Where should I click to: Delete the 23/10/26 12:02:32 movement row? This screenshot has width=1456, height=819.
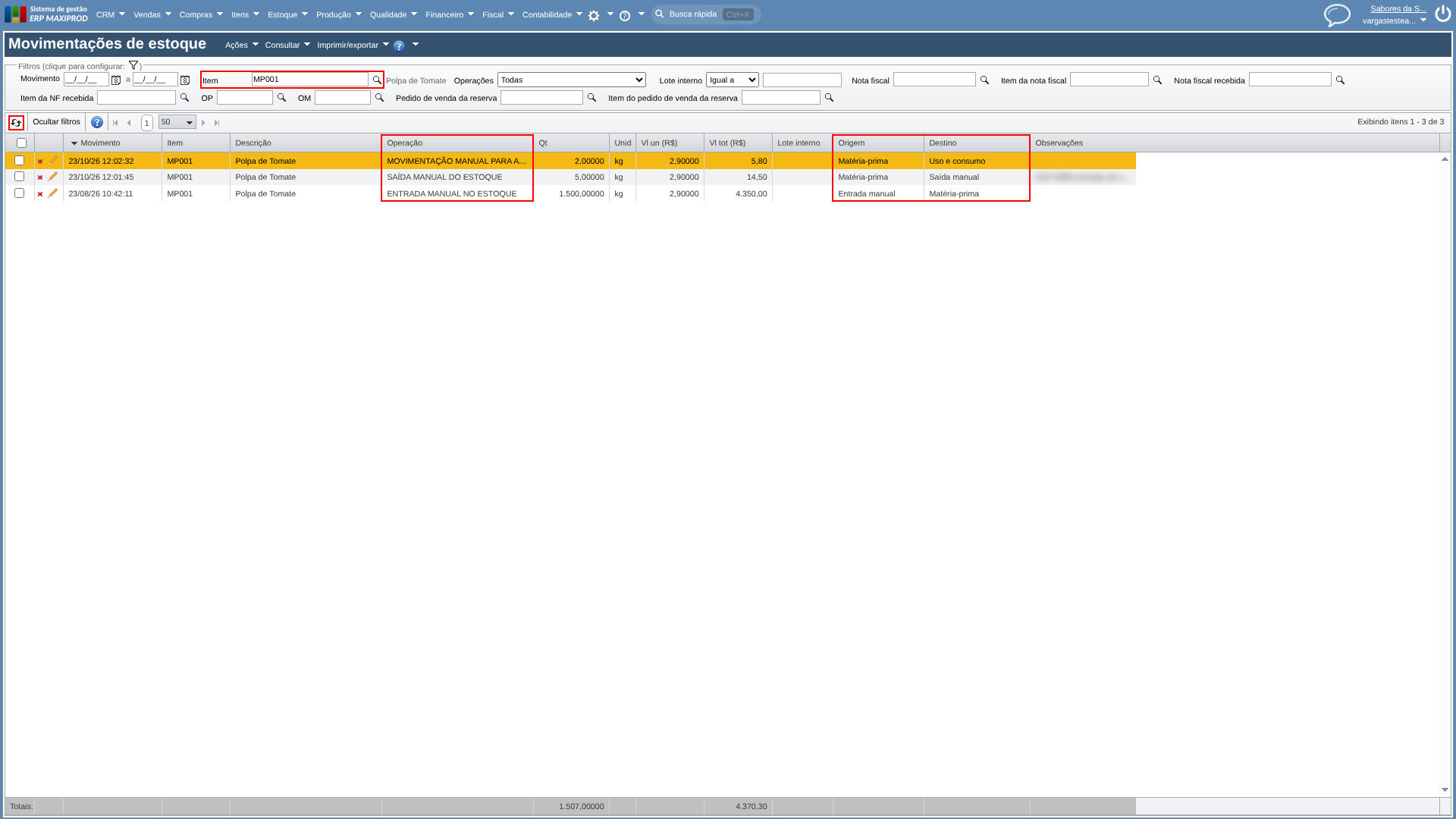pos(40,162)
